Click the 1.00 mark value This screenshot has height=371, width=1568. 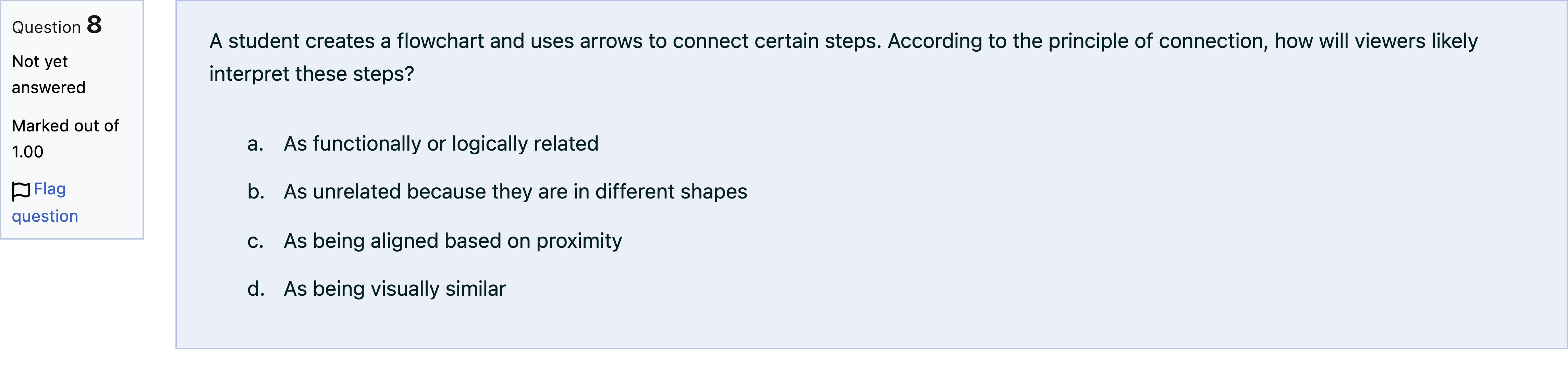tap(27, 152)
